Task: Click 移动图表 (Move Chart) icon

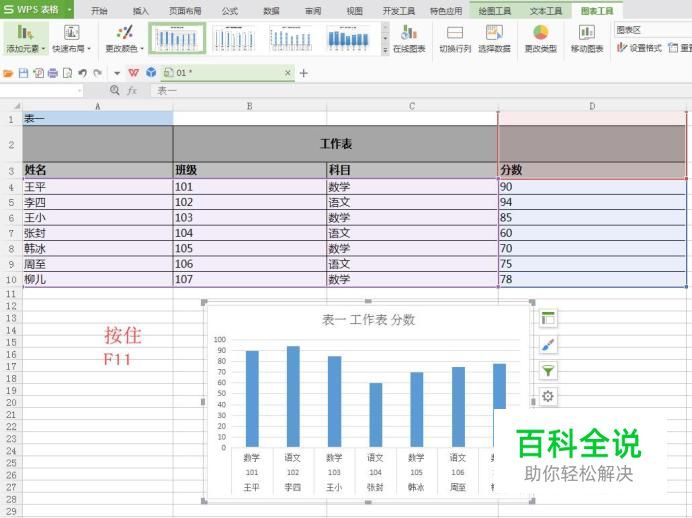Action: pos(587,32)
